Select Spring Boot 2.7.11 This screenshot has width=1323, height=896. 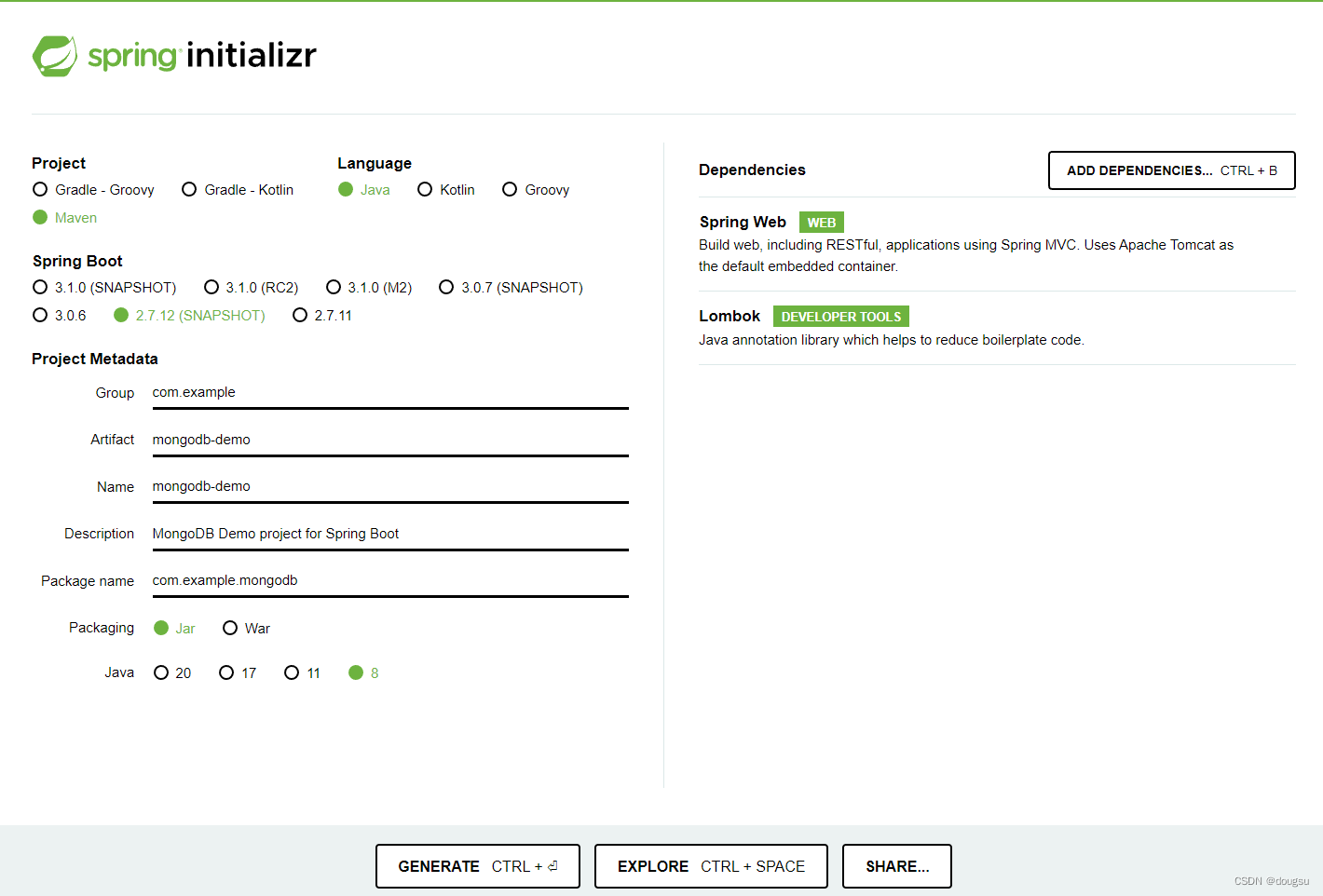[322, 316]
